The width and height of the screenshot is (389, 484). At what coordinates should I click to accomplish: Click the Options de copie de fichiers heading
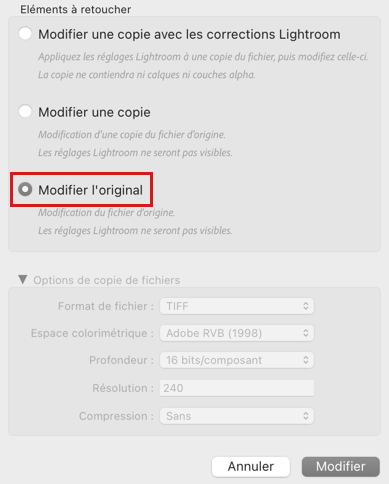coord(107,280)
